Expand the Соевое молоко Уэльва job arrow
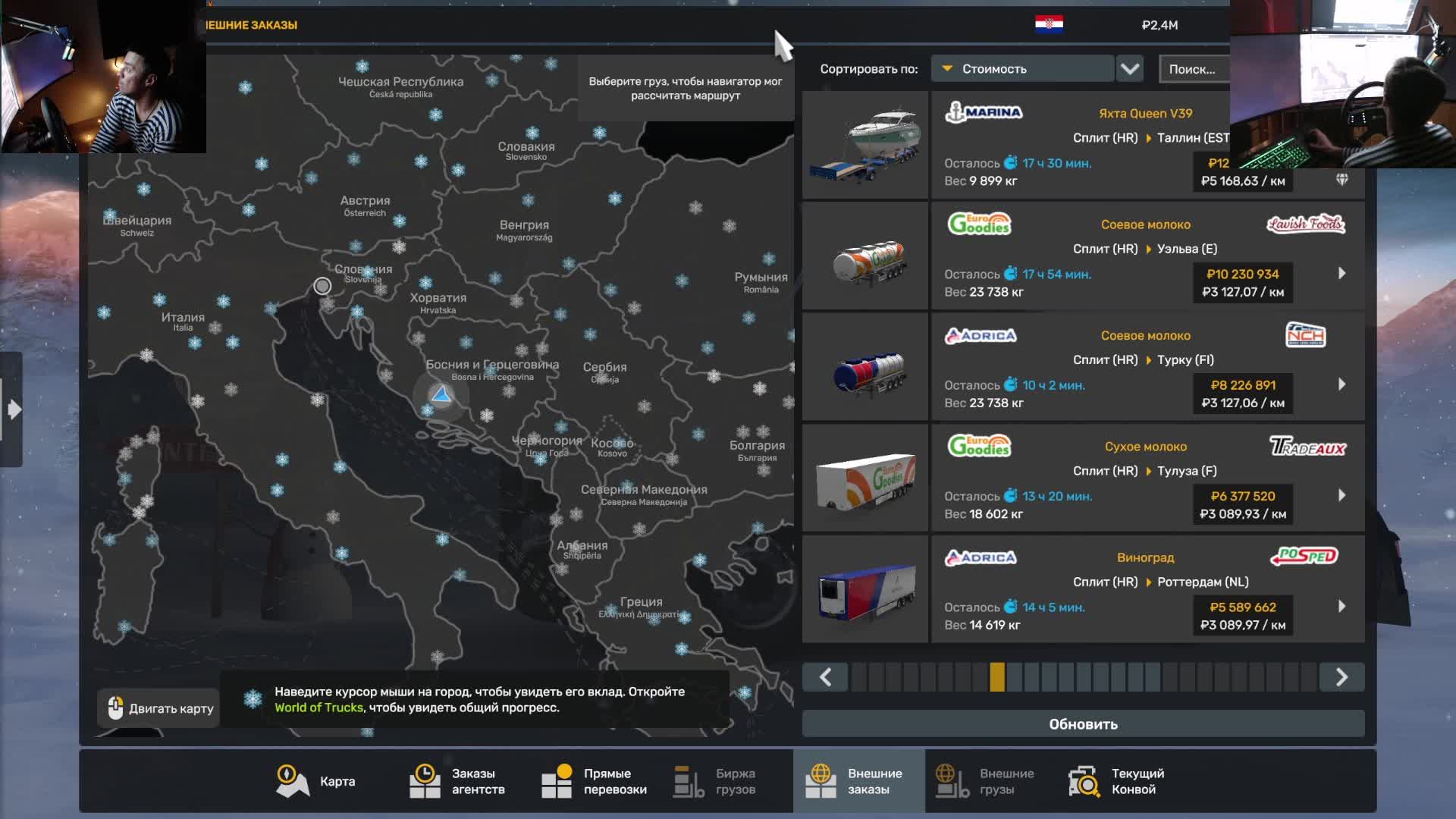1456x819 pixels. (x=1341, y=273)
